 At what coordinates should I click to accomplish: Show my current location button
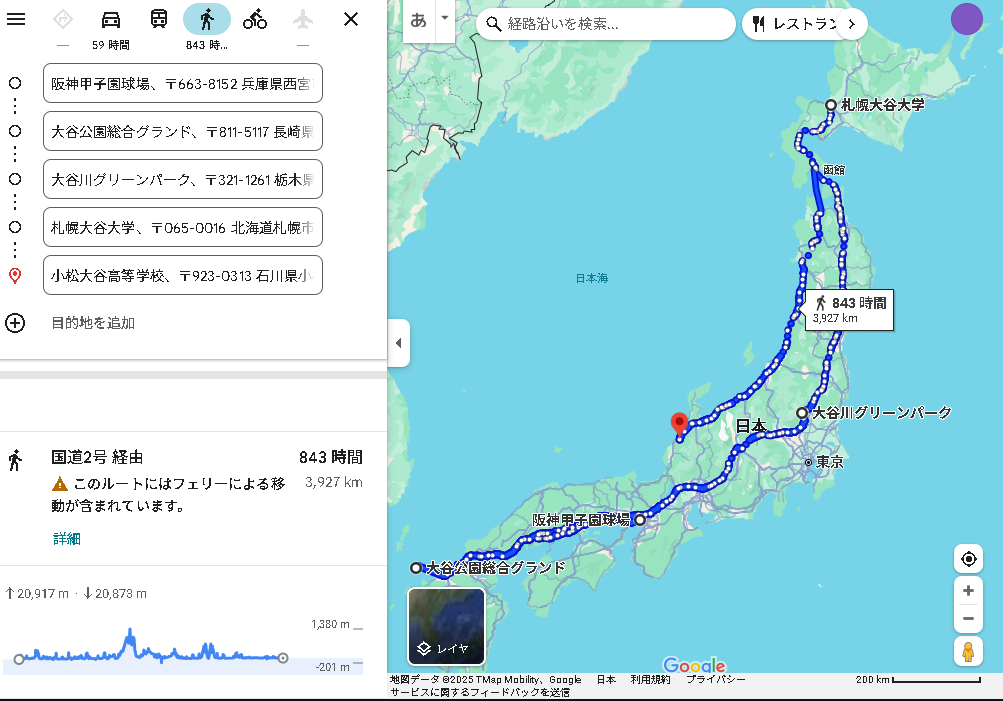(x=968, y=559)
